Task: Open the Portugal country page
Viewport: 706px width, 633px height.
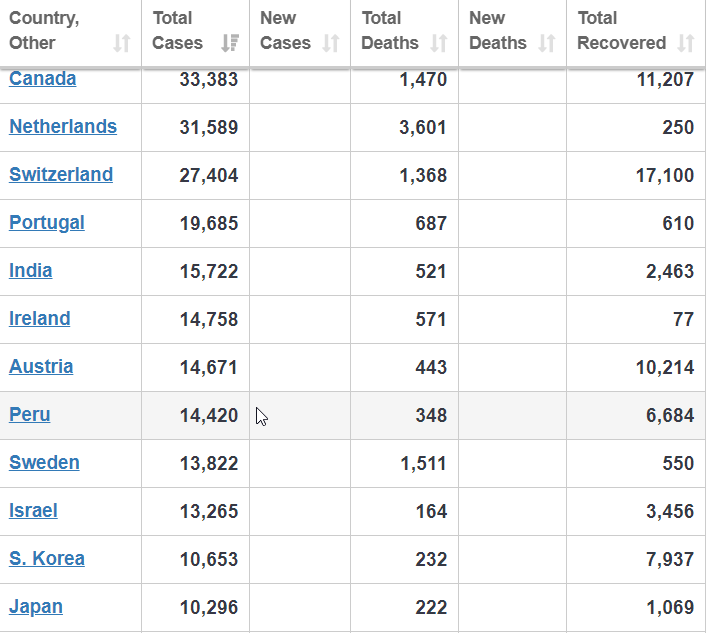Action: [x=47, y=223]
